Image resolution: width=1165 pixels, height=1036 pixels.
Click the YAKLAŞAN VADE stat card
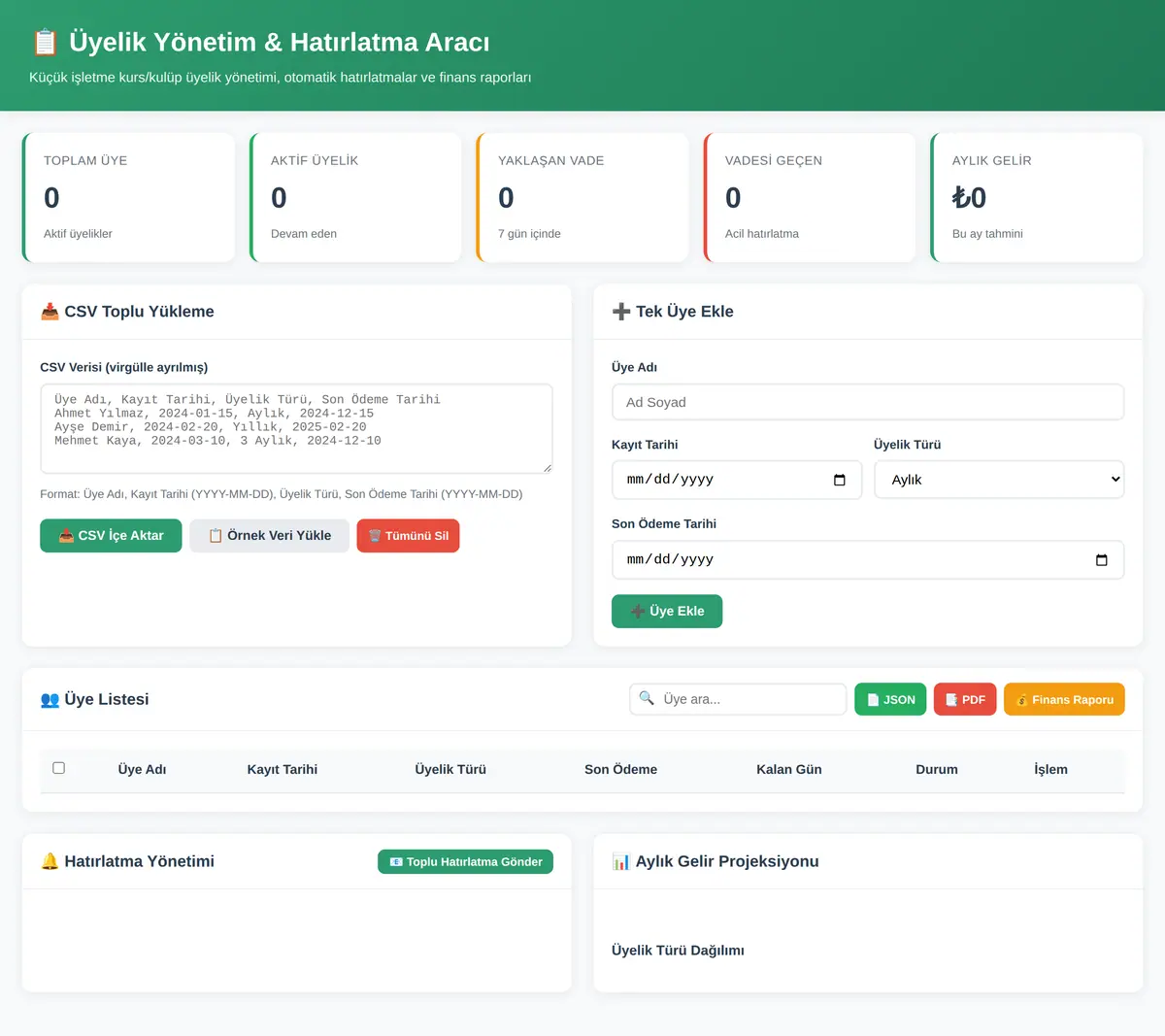[x=582, y=197]
